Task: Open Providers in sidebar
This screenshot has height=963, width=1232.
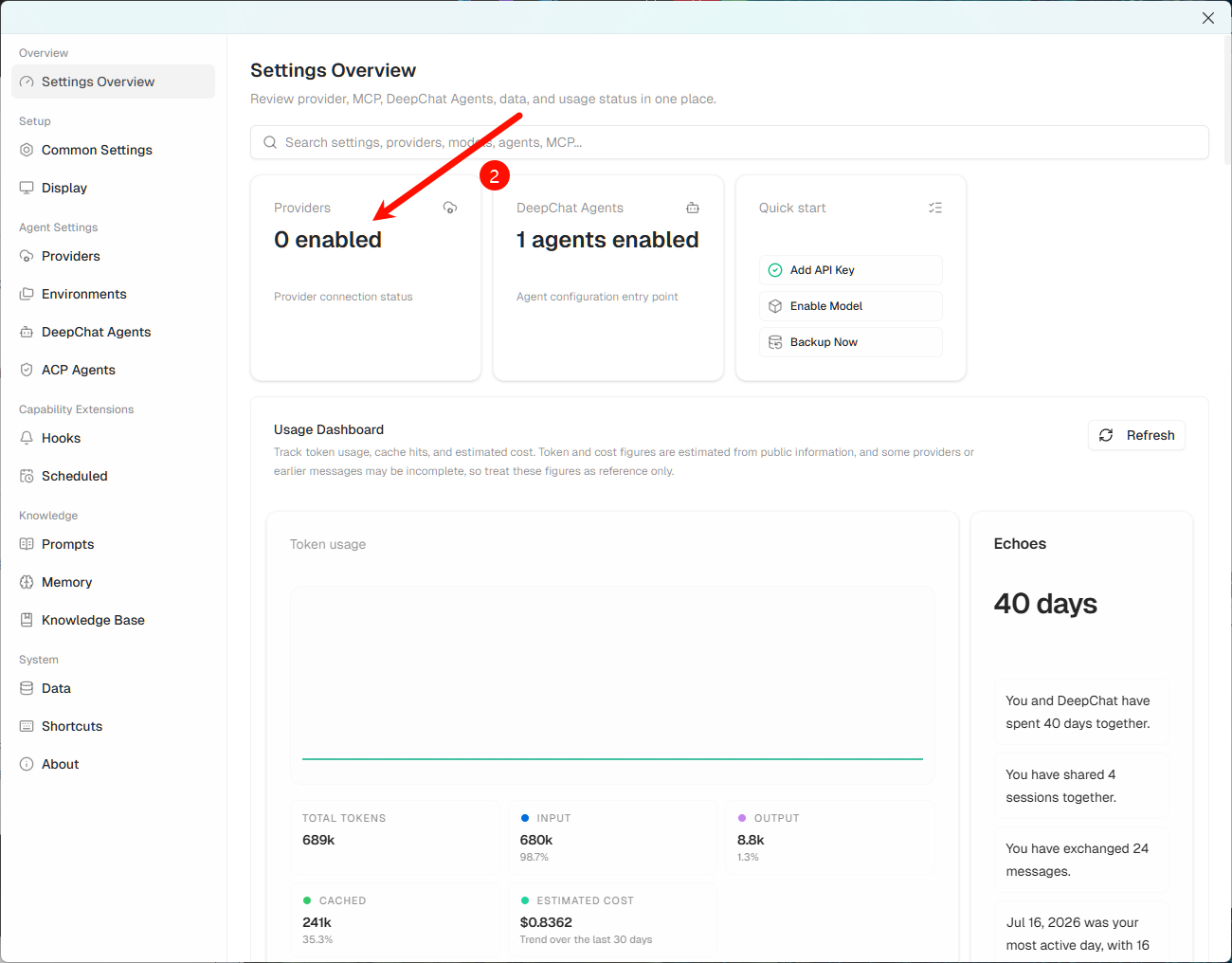Action: click(113, 256)
